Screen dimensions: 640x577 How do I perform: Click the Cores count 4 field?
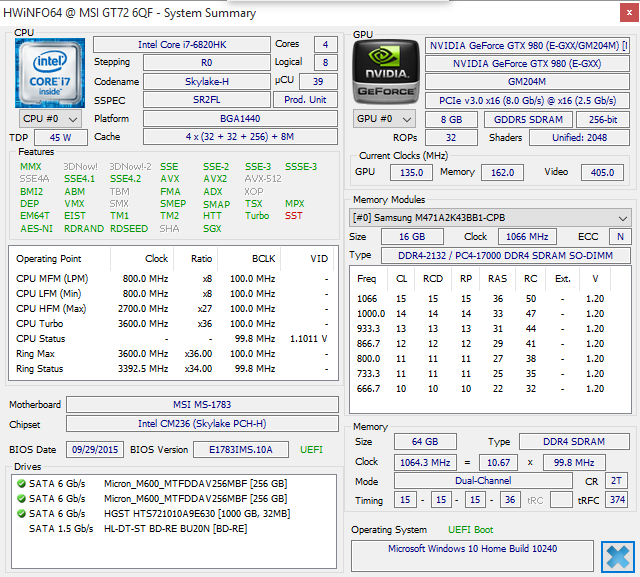325,44
